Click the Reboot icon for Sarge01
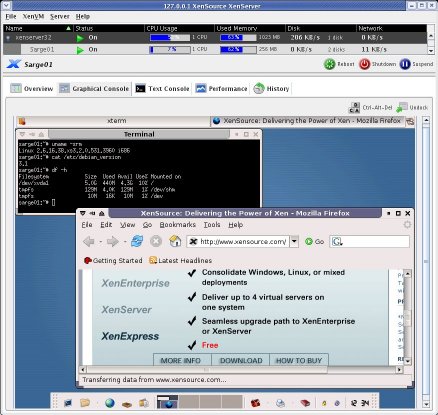This screenshot has height=415, width=438. pyautogui.click(x=329, y=64)
